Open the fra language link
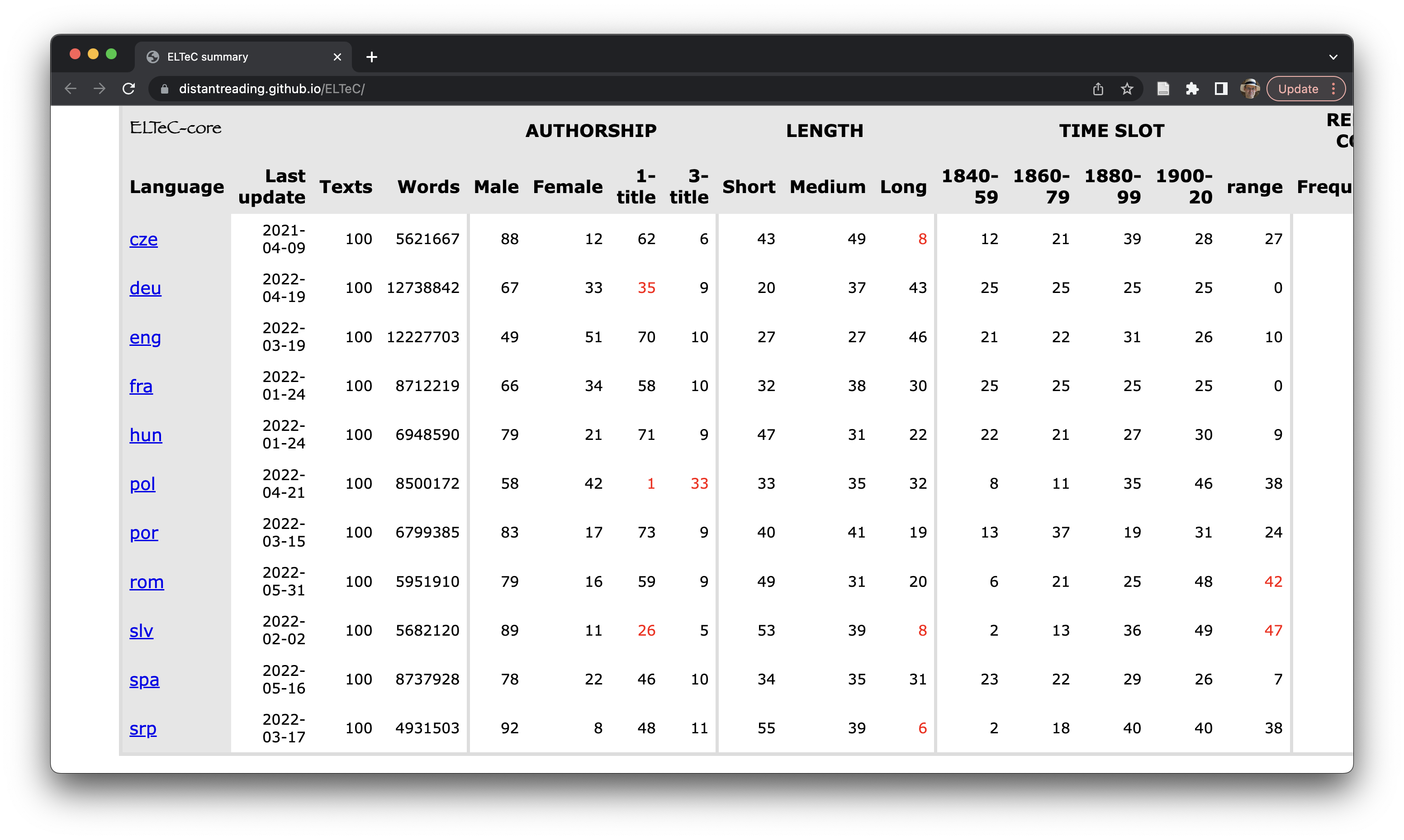The height and width of the screenshot is (840, 1404). pyautogui.click(x=141, y=386)
